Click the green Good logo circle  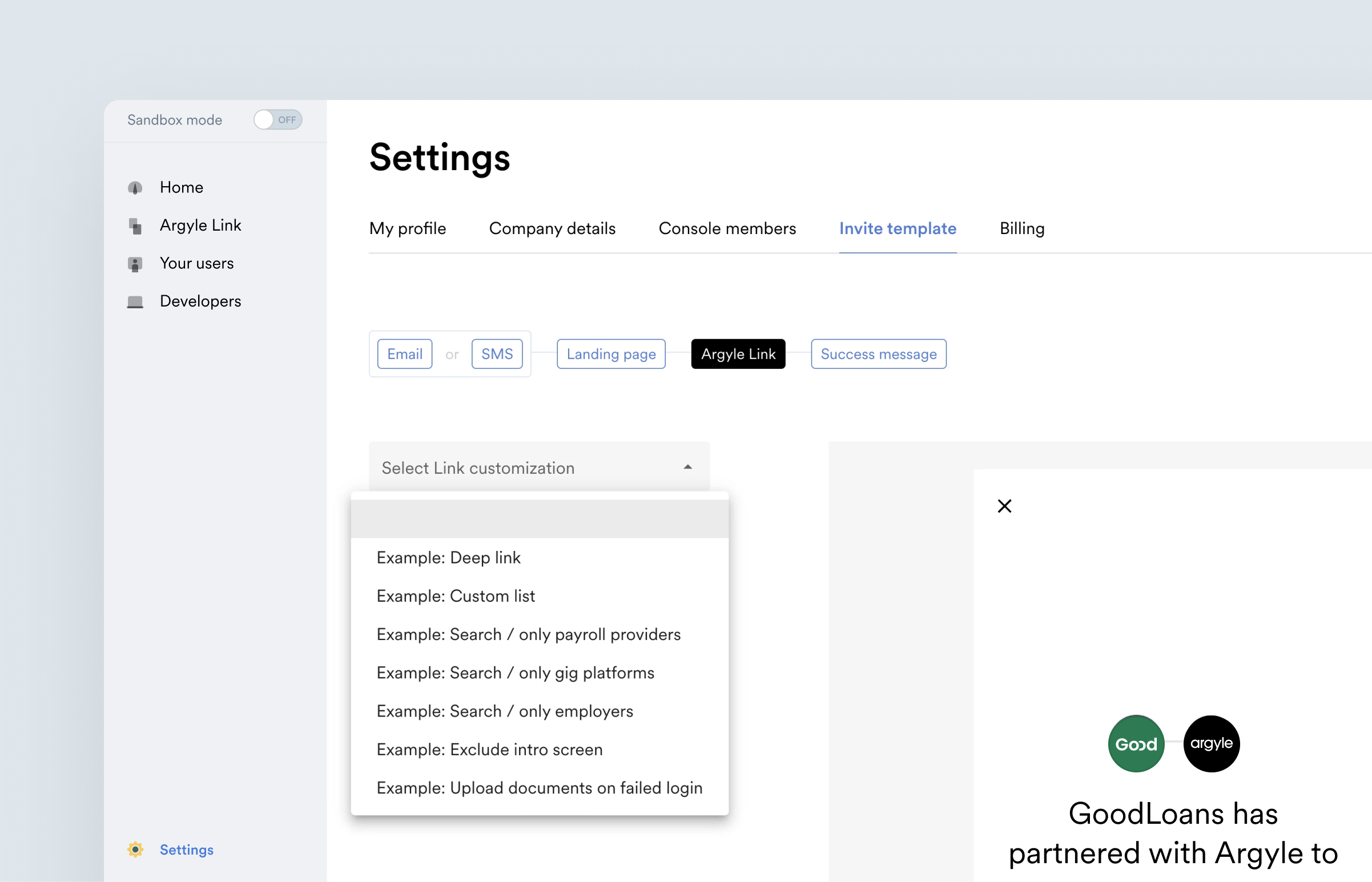click(1136, 743)
